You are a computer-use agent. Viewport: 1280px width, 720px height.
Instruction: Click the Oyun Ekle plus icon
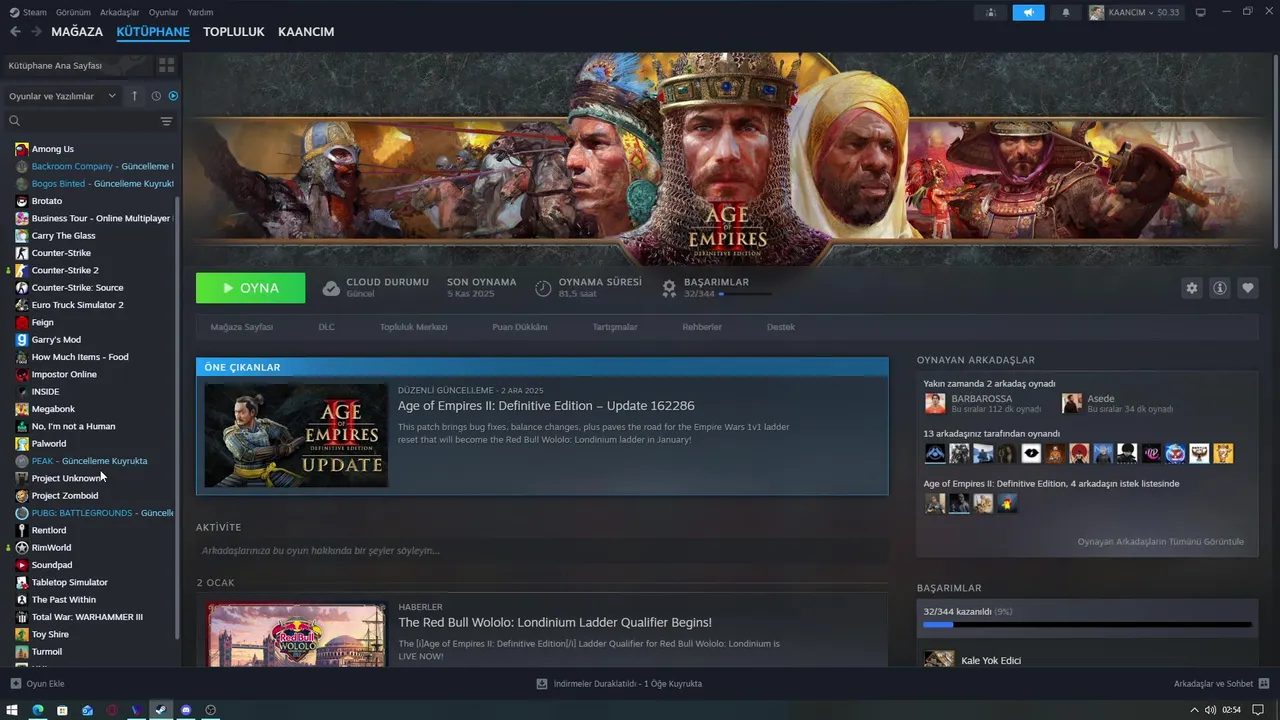click(x=15, y=684)
